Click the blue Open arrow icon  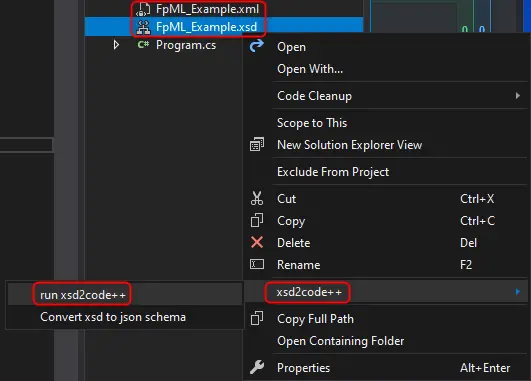coord(257,46)
